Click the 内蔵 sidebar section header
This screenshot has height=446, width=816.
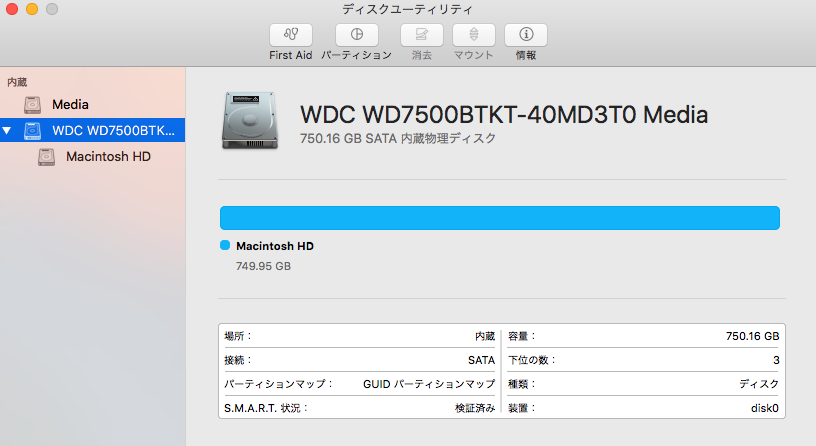(x=17, y=82)
